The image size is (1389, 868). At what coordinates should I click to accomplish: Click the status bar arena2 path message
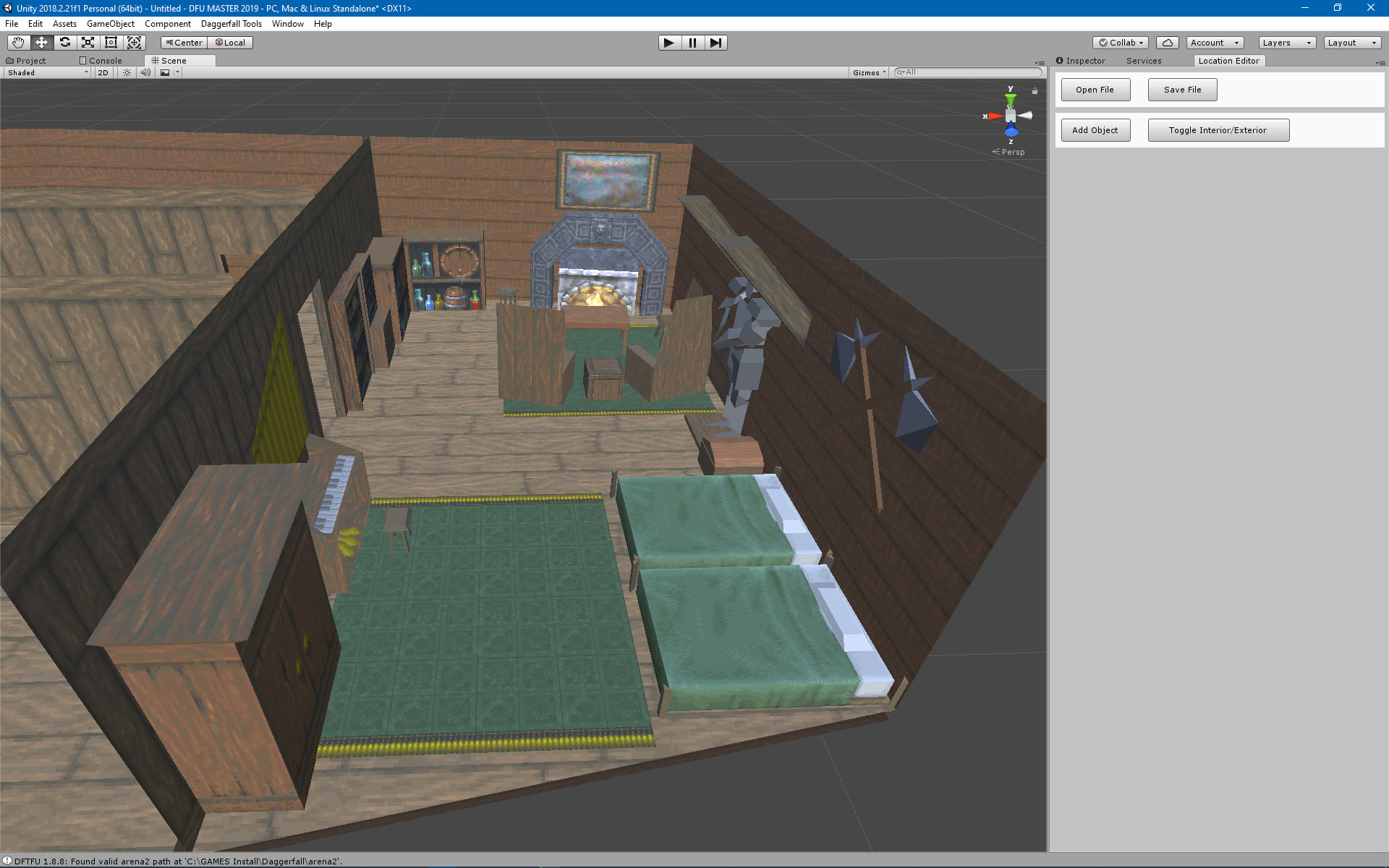(x=178, y=861)
